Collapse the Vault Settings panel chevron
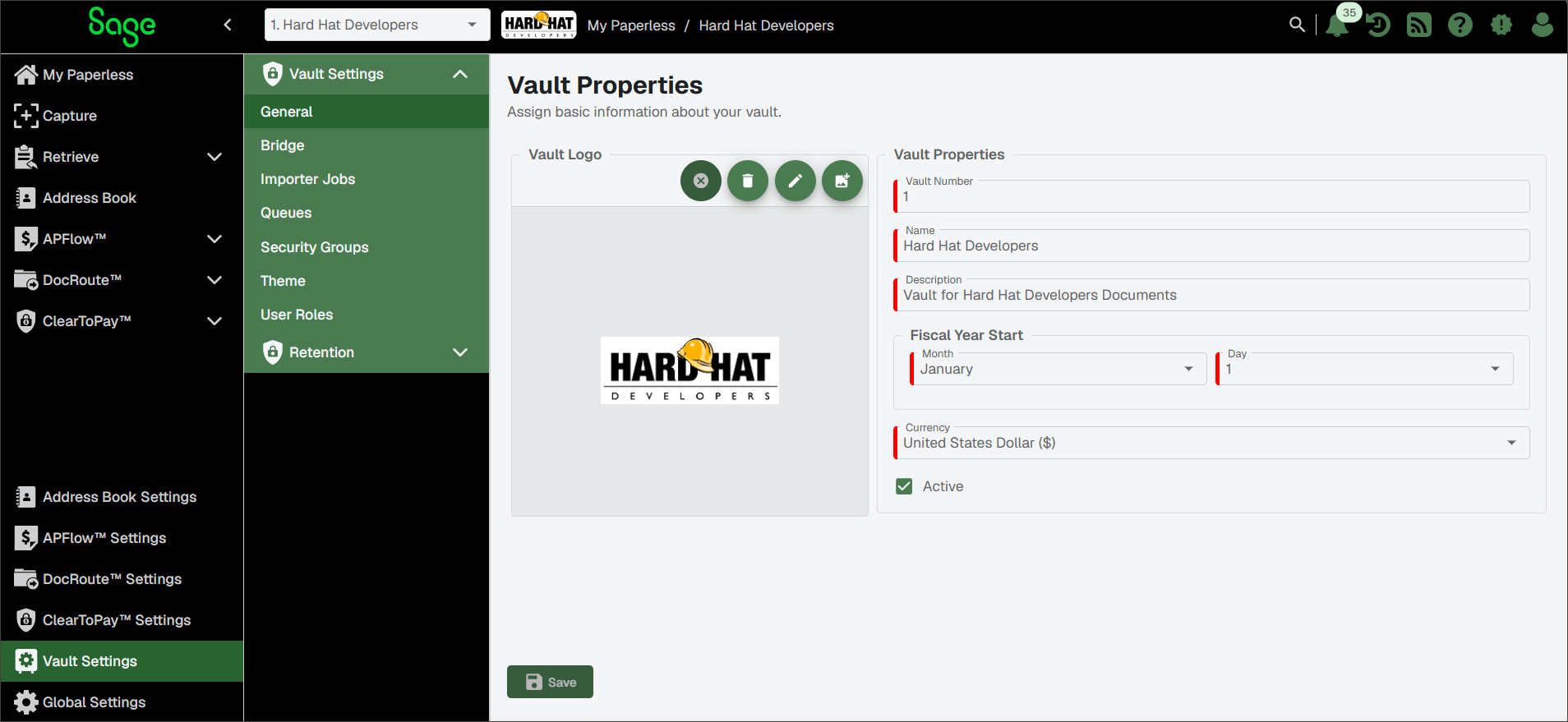 460,74
